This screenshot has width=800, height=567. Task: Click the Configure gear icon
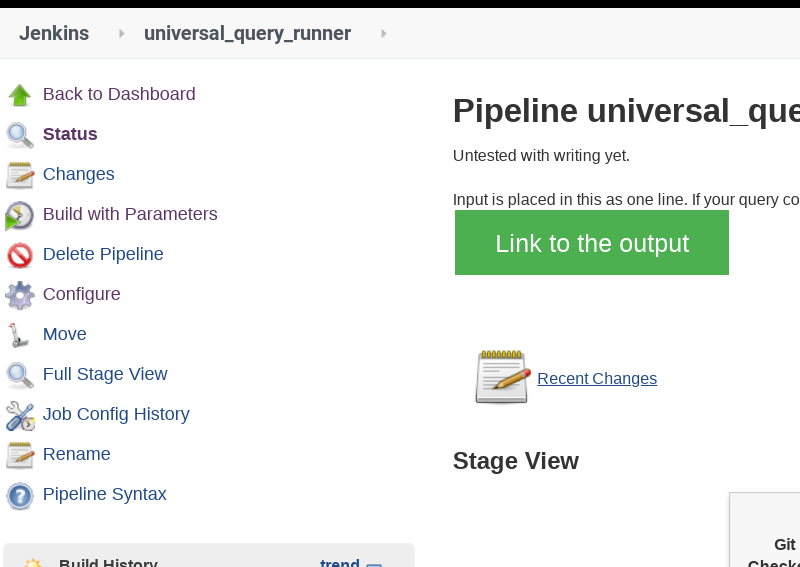(20, 295)
